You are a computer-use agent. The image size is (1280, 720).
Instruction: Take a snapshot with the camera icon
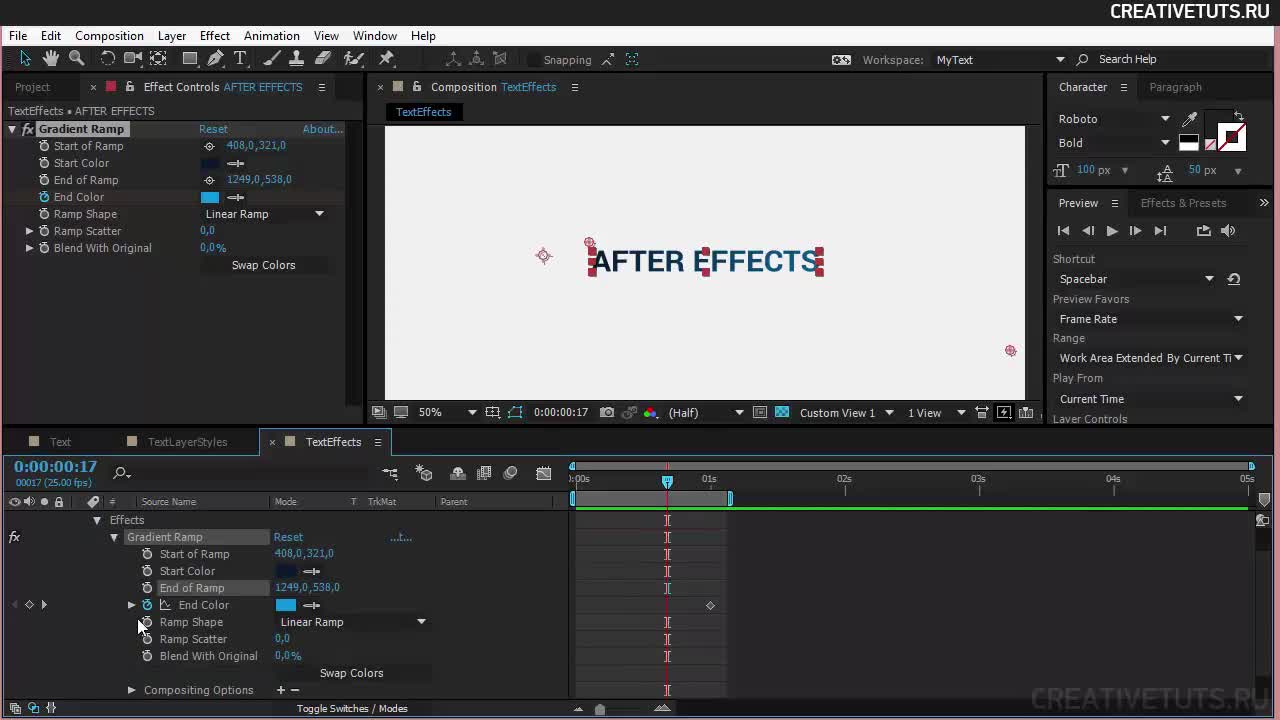[607, 412]
